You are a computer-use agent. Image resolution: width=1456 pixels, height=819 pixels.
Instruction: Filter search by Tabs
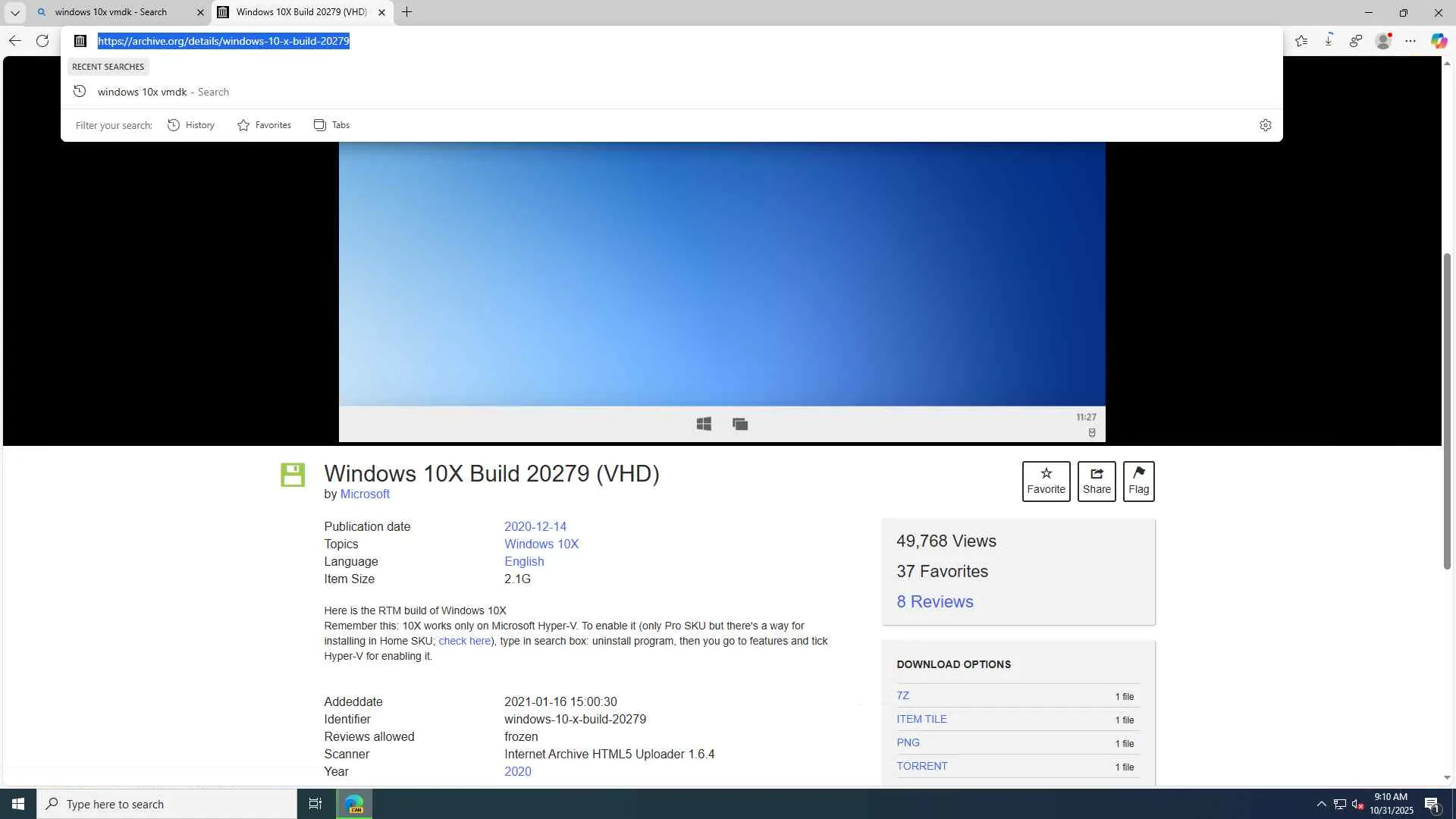tap(331, 125)
